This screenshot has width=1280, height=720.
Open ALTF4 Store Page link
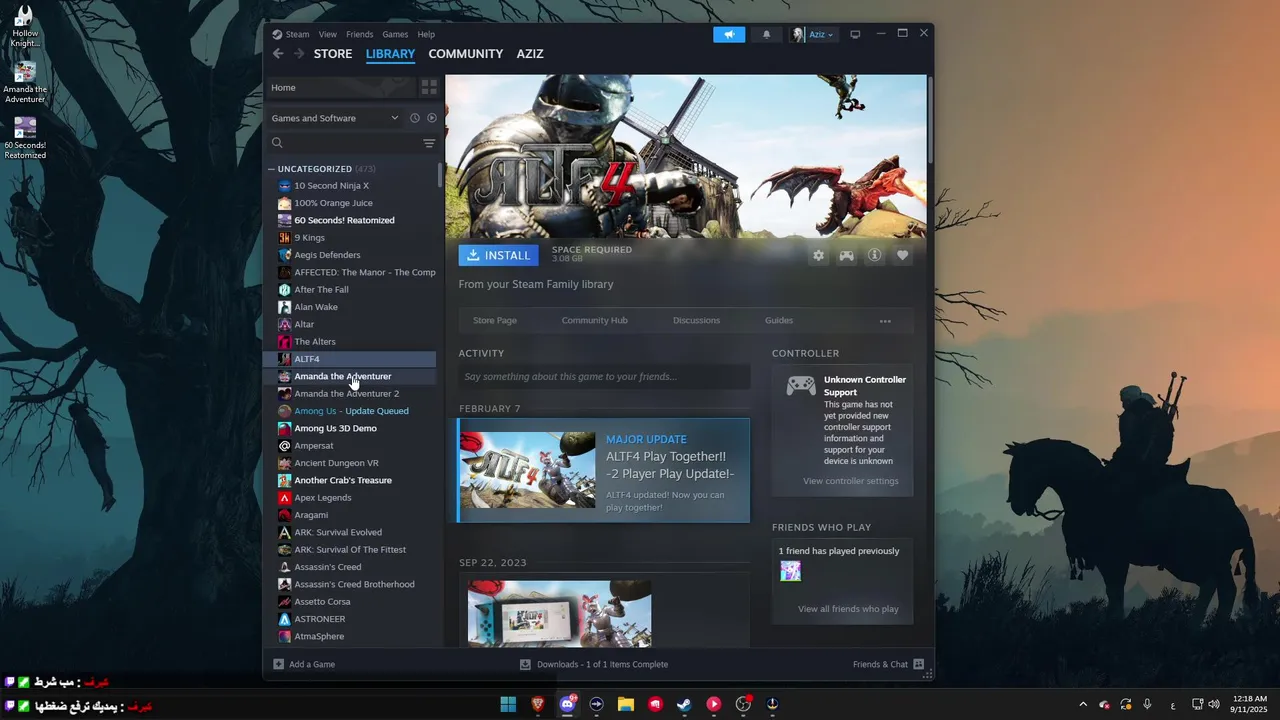click(x=495, y=321)
